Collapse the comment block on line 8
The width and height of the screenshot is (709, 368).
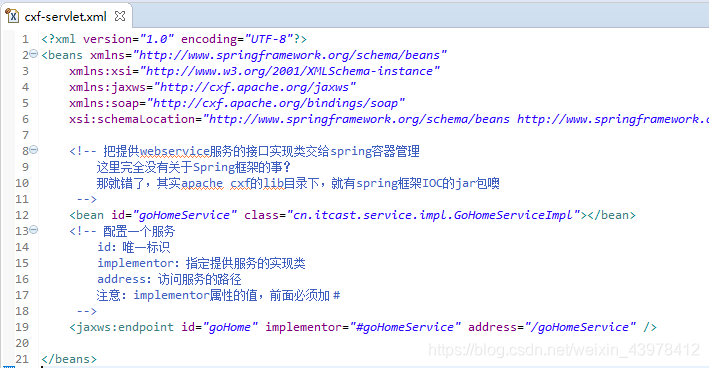pyautogui.click(x=33, y=150)
